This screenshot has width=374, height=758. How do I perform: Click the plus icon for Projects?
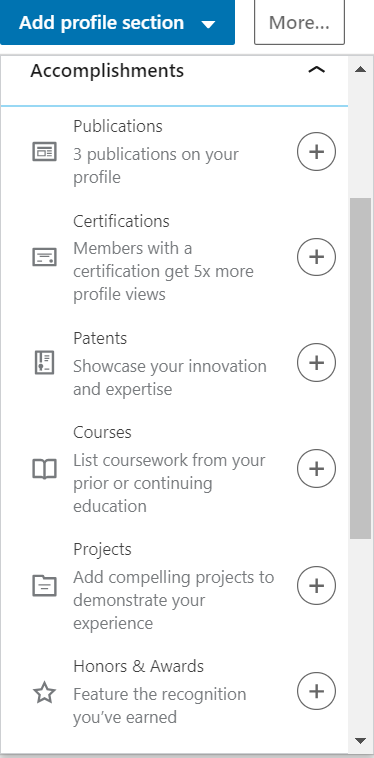(316, 586)
